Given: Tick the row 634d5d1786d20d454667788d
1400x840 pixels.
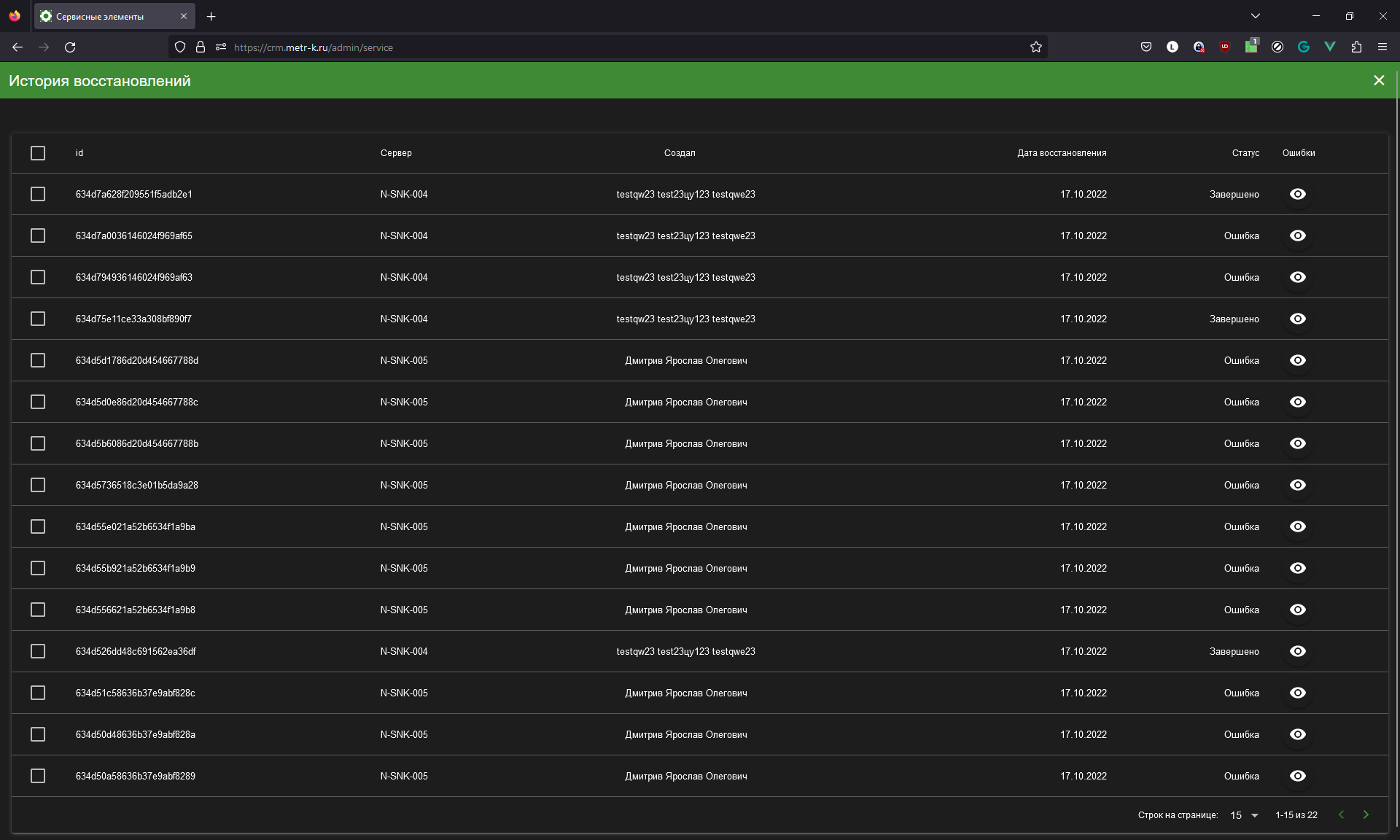Looking at the screenshot, I should point(38,360).
